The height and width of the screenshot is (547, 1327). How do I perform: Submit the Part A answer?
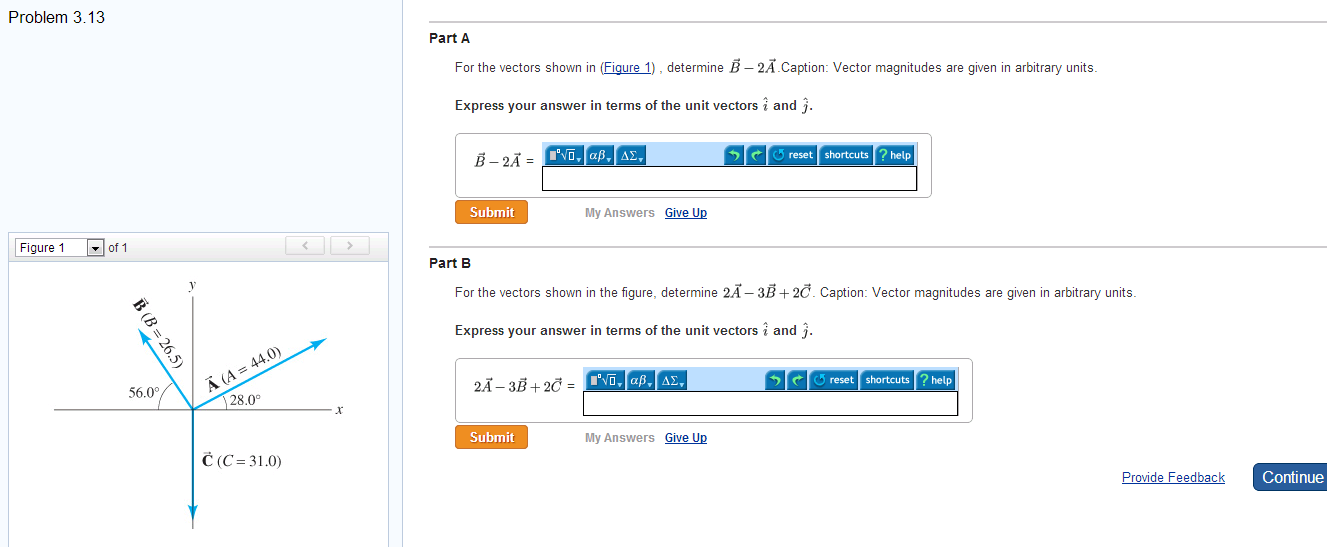[x=492, y=212]
